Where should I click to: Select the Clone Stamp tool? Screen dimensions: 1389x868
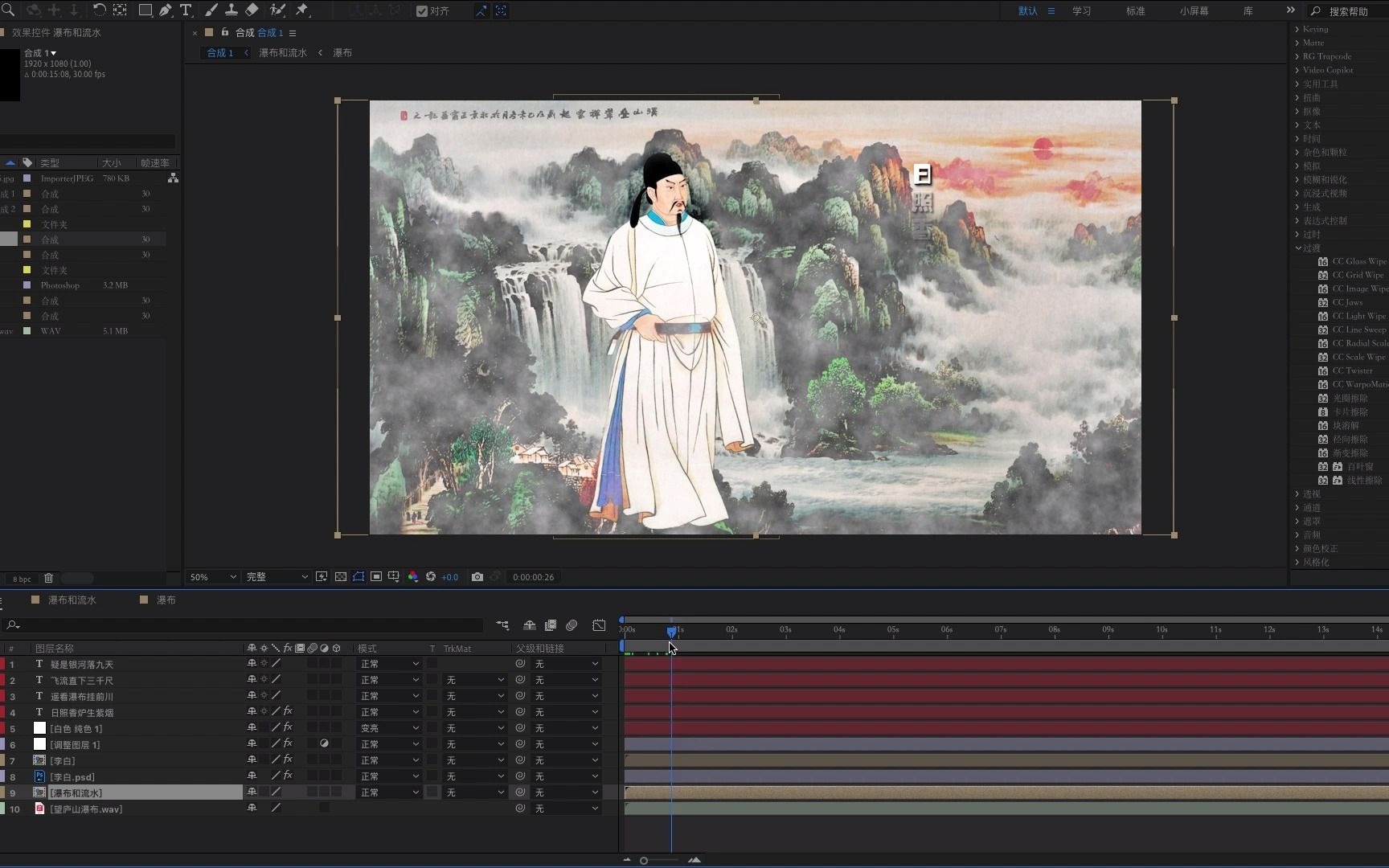click(x=231, y=10)
